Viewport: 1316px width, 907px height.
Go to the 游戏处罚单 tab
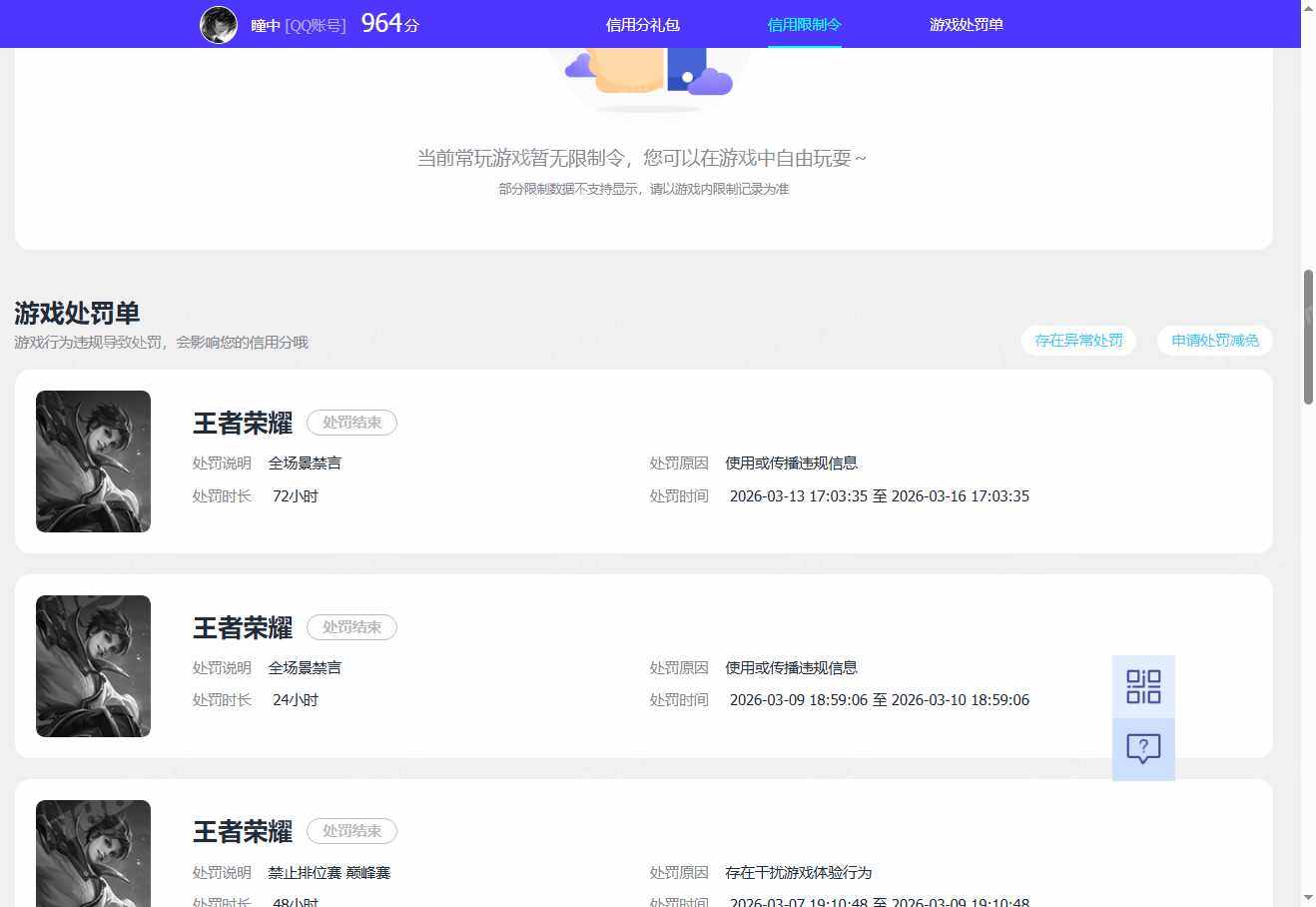[x=967, y=24]
